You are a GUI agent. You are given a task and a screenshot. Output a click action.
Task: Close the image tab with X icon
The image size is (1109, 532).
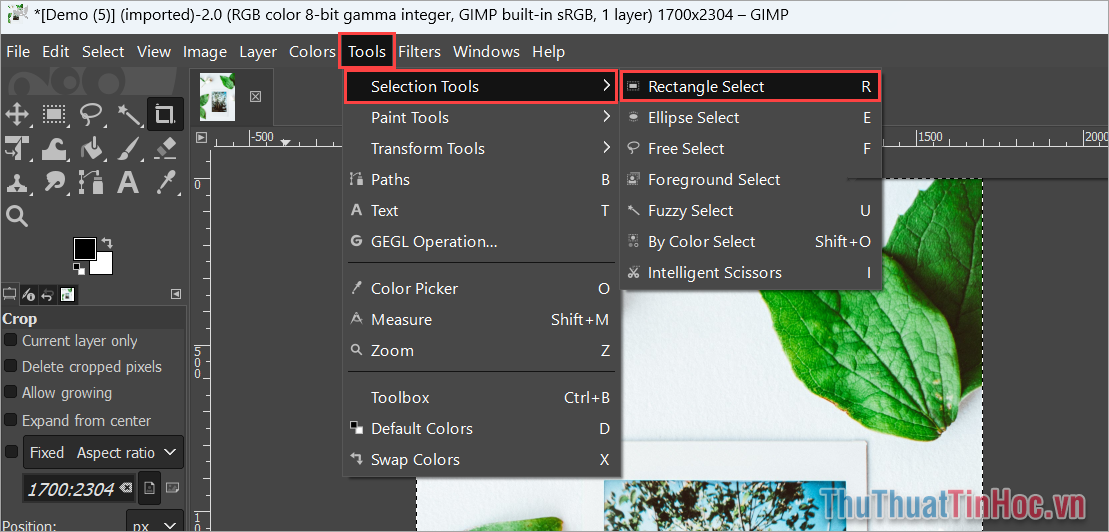pos(256,96)
